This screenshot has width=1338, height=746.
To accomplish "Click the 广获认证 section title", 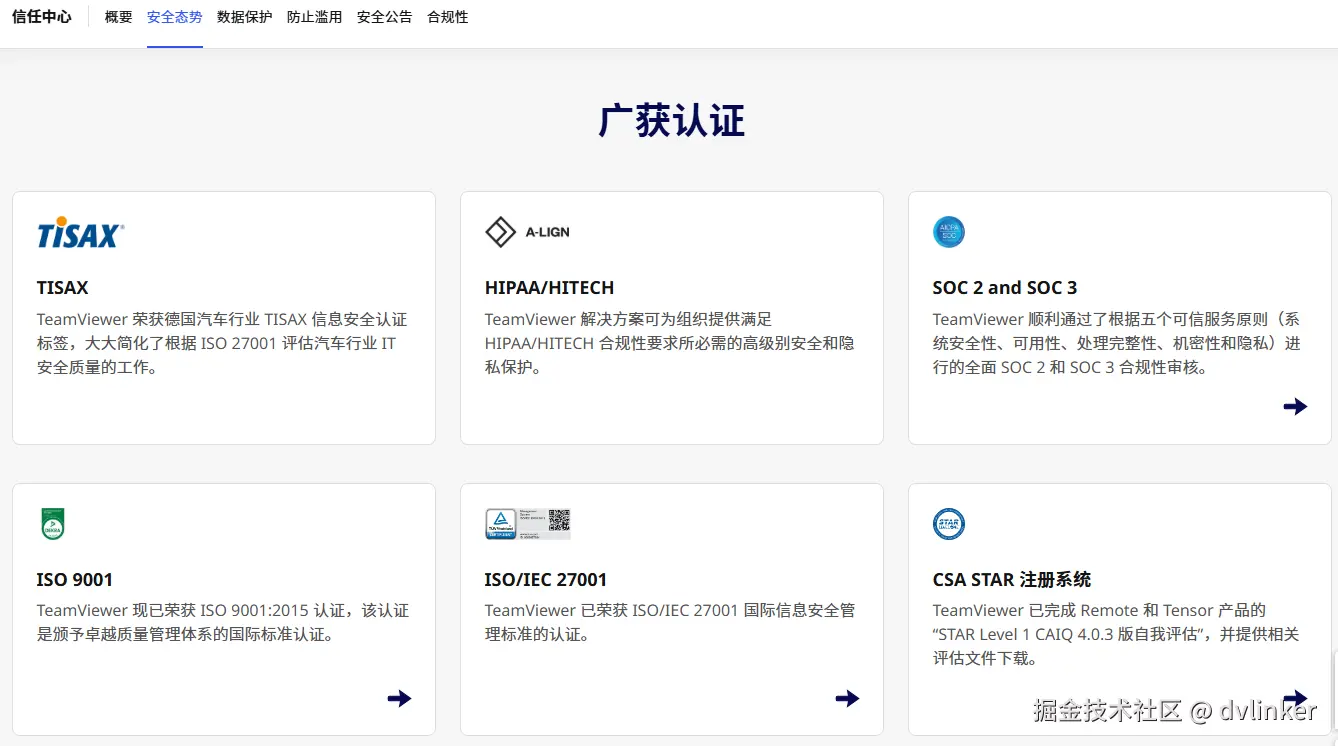I will [672, 121].
